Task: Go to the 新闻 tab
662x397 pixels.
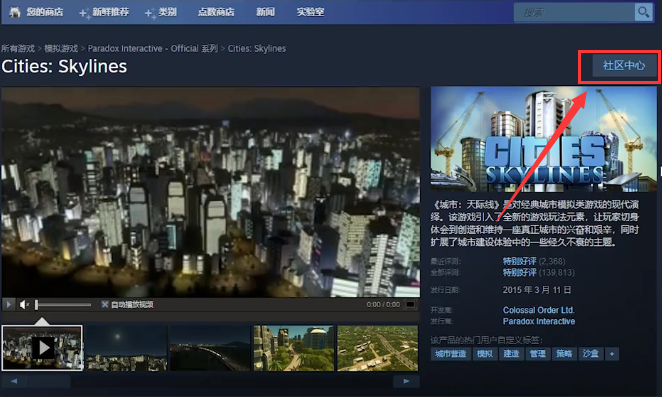Action: 265,12
